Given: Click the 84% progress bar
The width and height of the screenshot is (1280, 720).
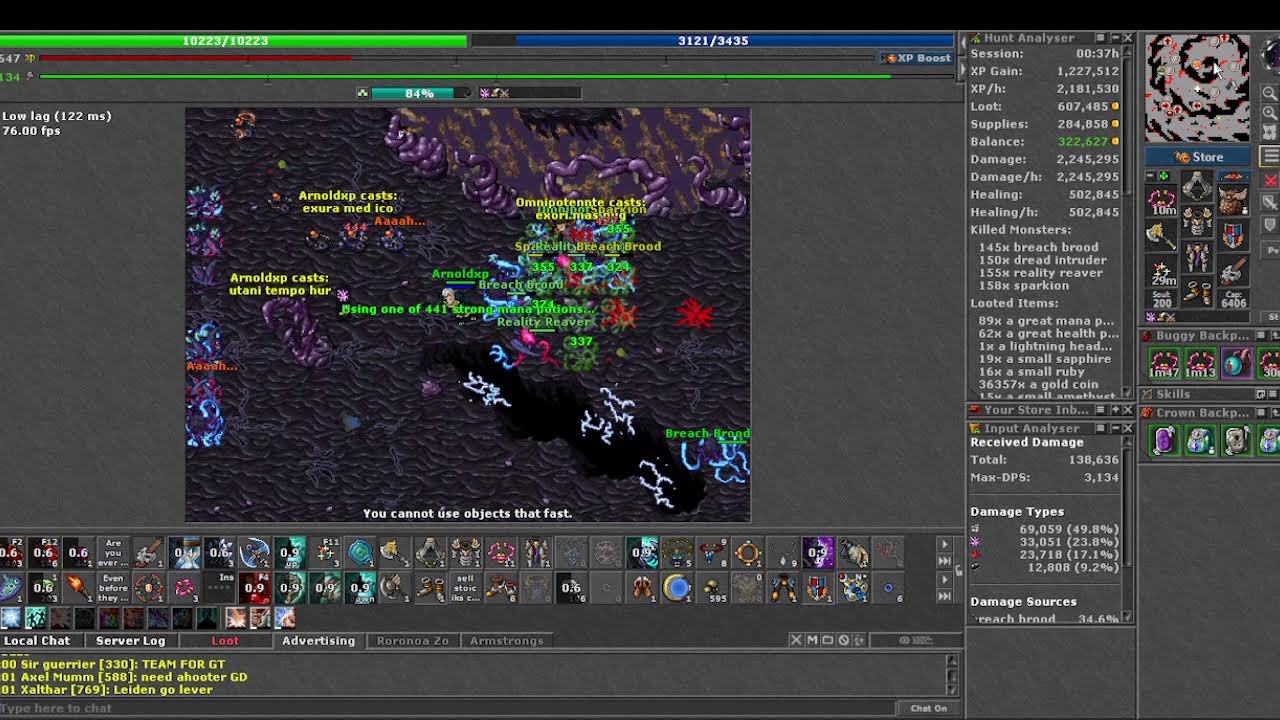Looking at the screenshot, I should pos(419,93).
